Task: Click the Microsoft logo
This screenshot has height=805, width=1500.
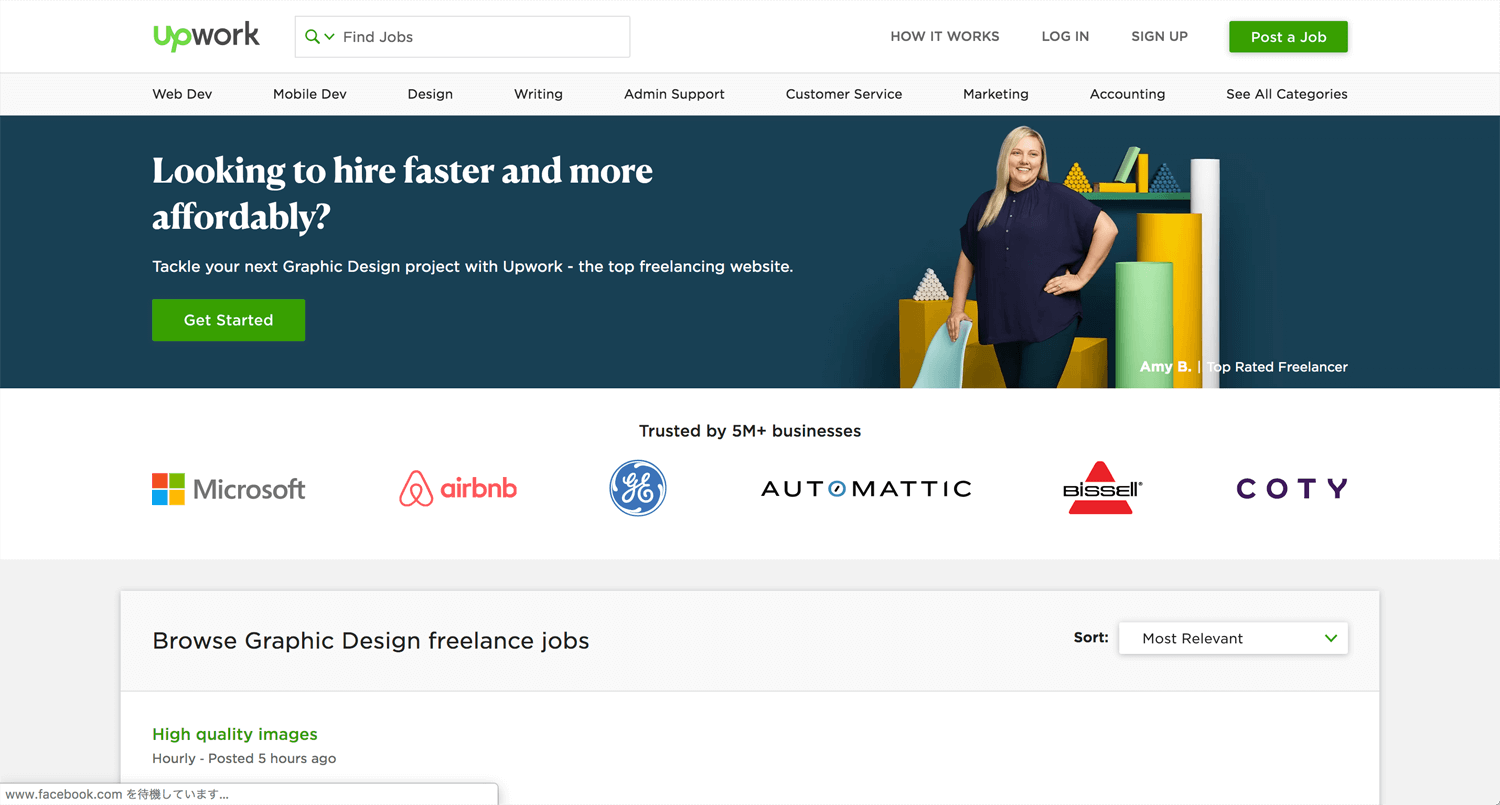Action: 228,489
